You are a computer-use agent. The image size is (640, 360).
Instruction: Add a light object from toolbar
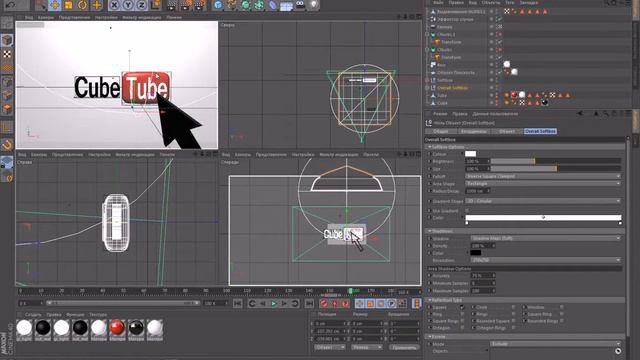click(313, 5)
